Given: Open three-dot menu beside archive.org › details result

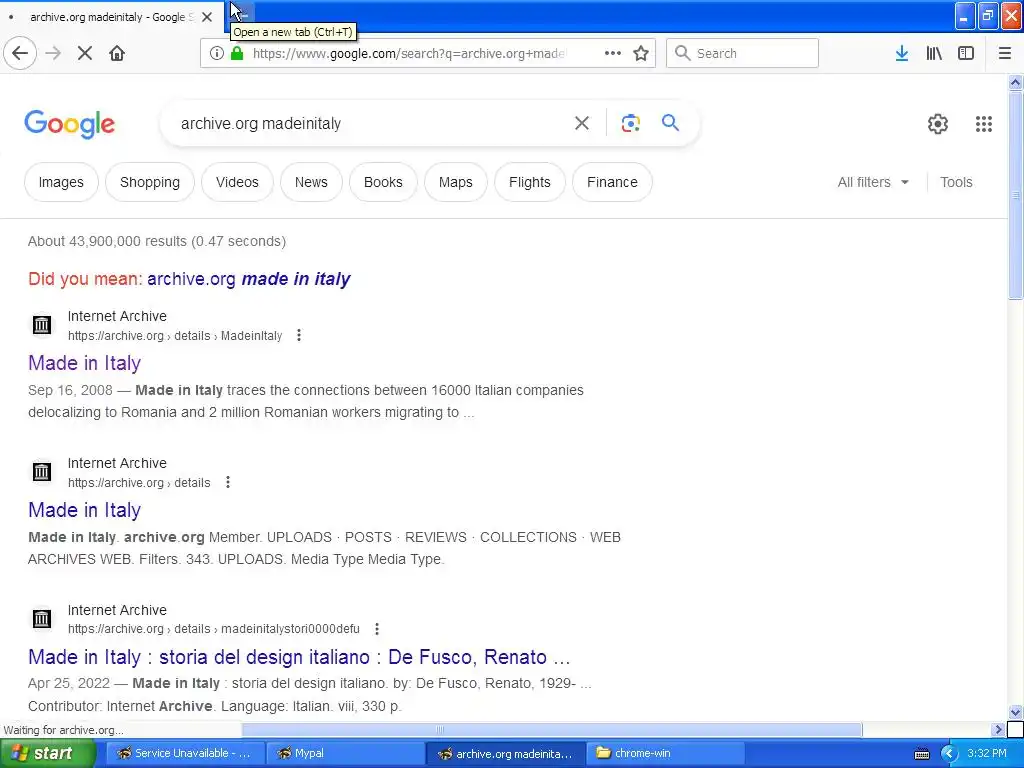Looking at the screenshot, I should (228, 483).
